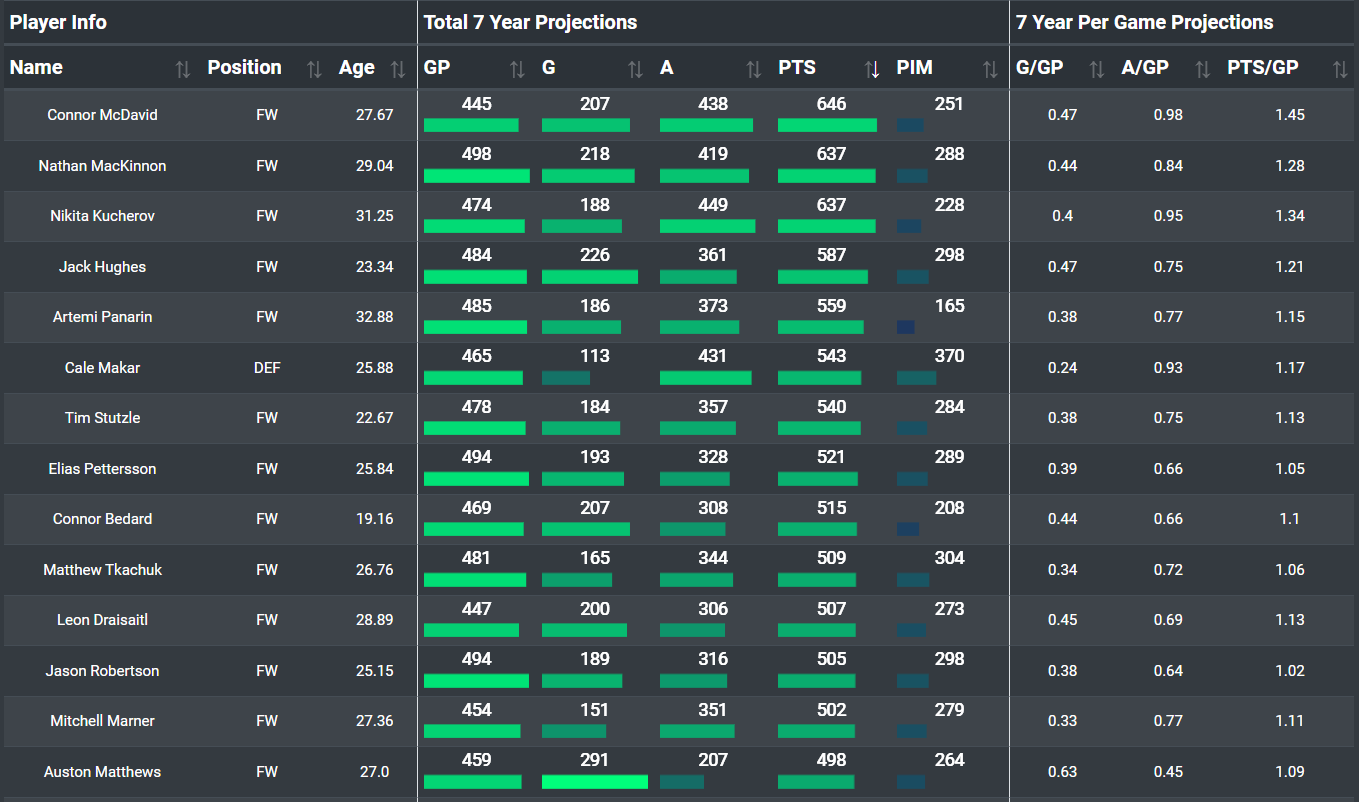This screenshot has width=1359, height=802.
Task: Click Connor McDavid's 1.45 PTS/GP value
Action: click(1290, 115)
